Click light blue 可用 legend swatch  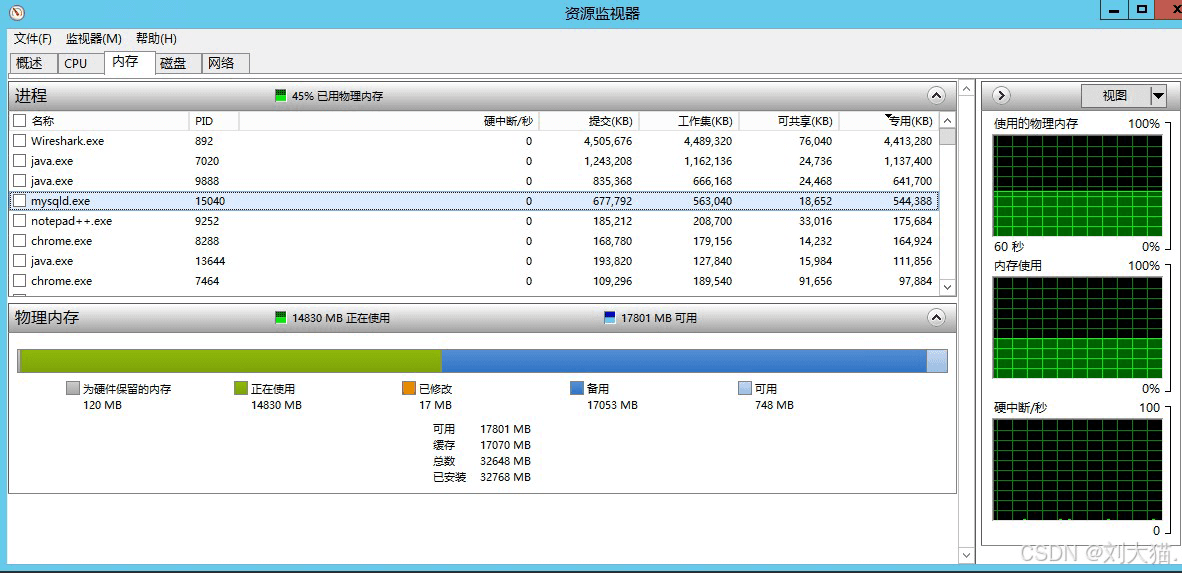745,388
